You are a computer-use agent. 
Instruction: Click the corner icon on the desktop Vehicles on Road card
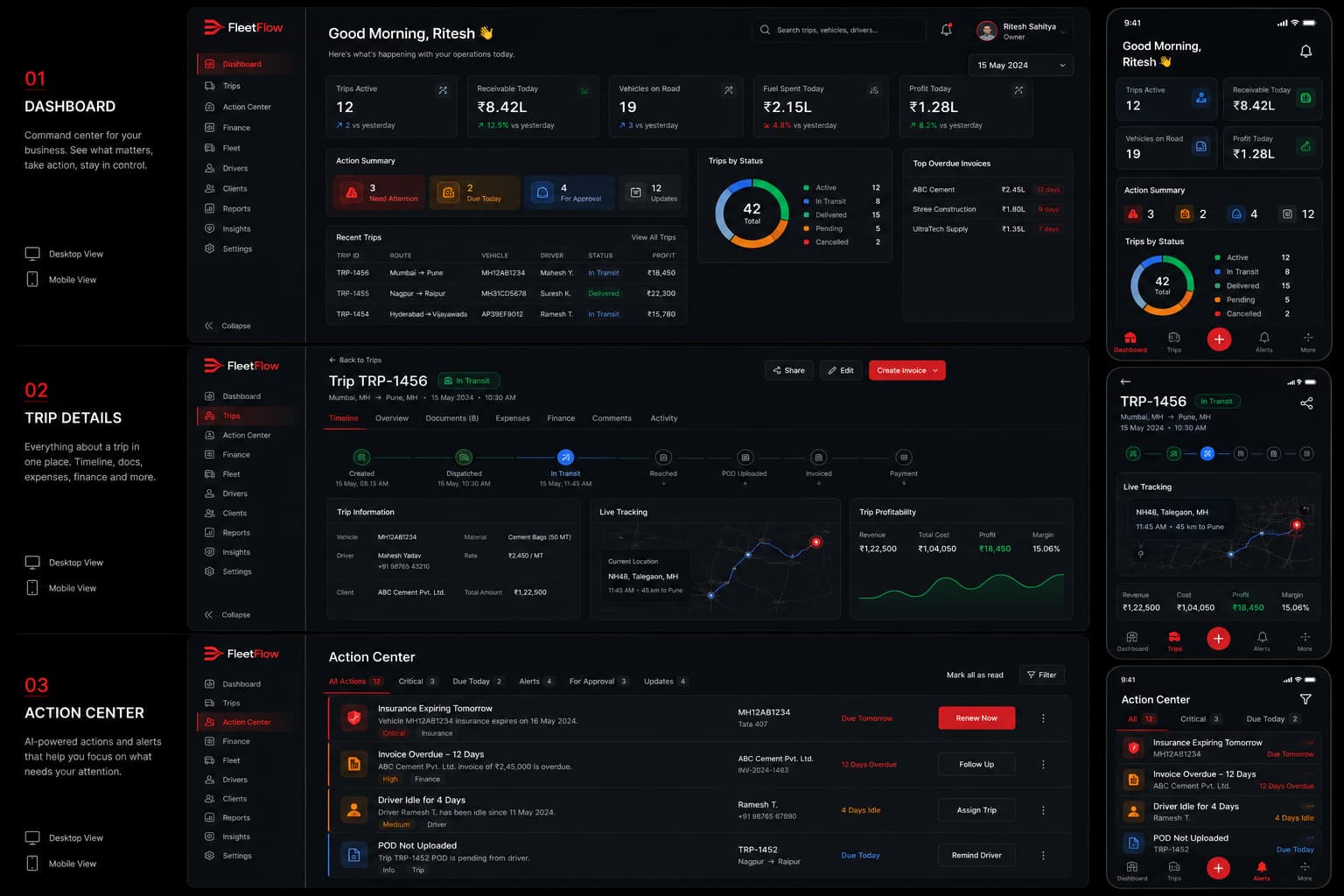(x=729, y=90)
